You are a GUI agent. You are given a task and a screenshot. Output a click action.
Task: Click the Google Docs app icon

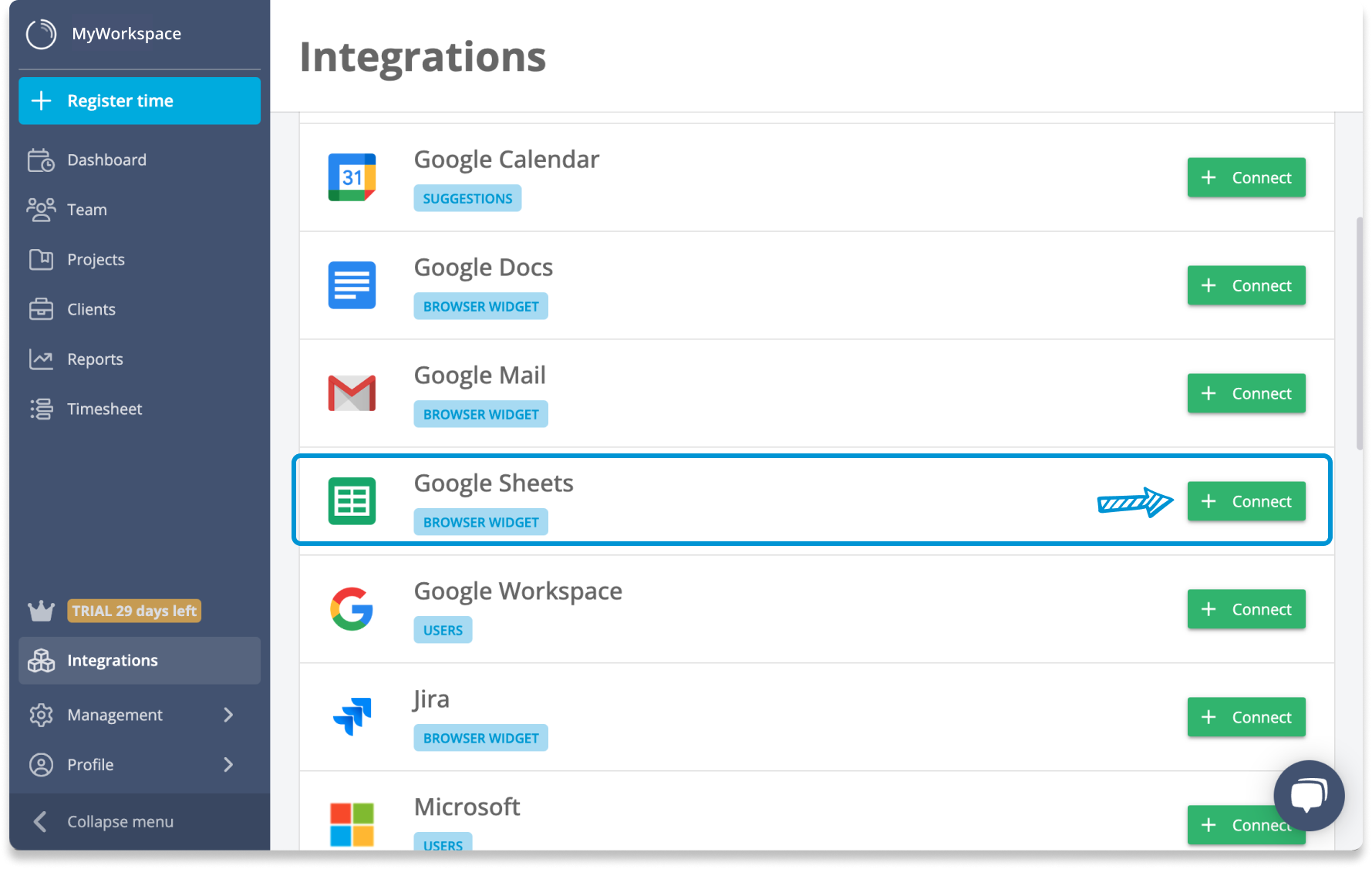coord(352,285)
